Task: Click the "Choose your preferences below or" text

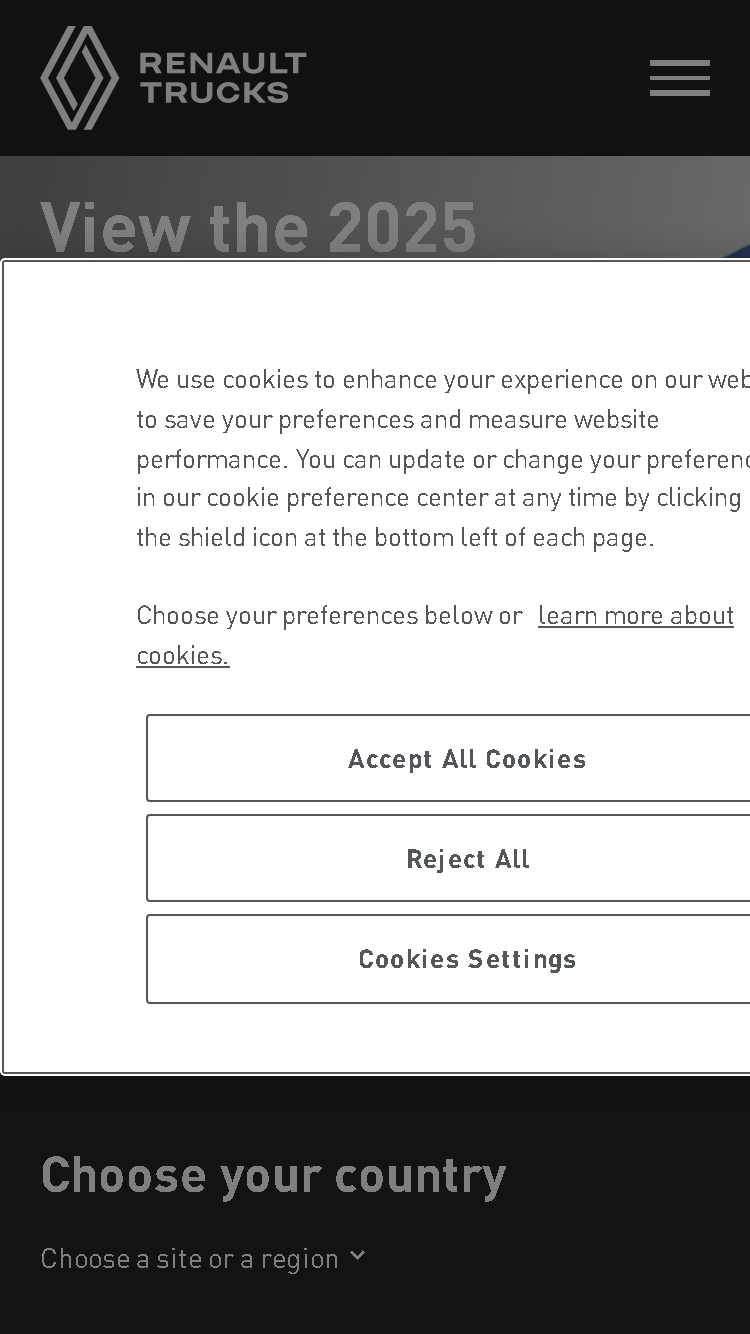Action: [x=329, y=615]
